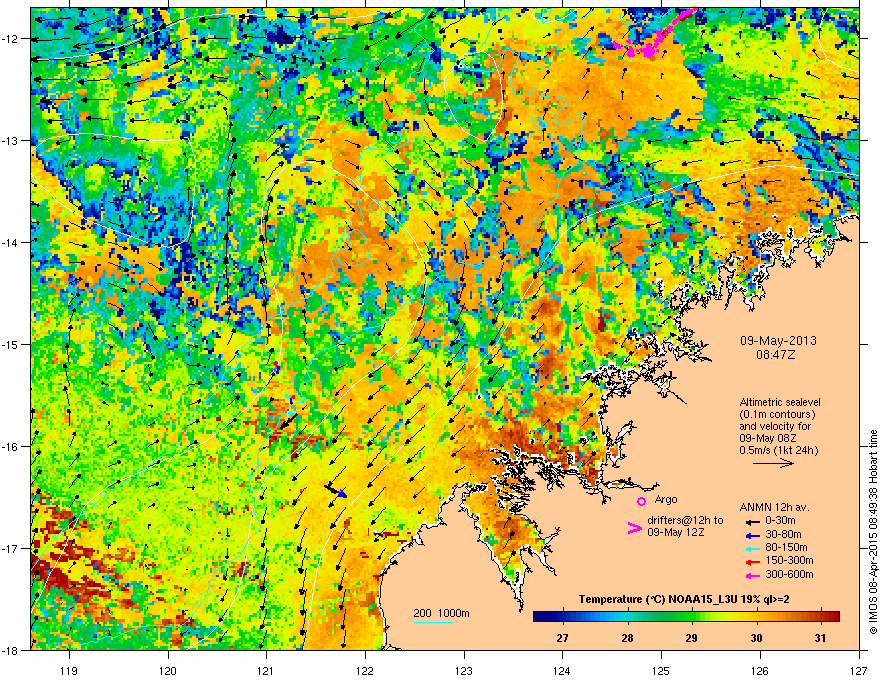Click the cyan 200 1000m isobath legend line
880x680 pixels.
(x=434, y=622)
